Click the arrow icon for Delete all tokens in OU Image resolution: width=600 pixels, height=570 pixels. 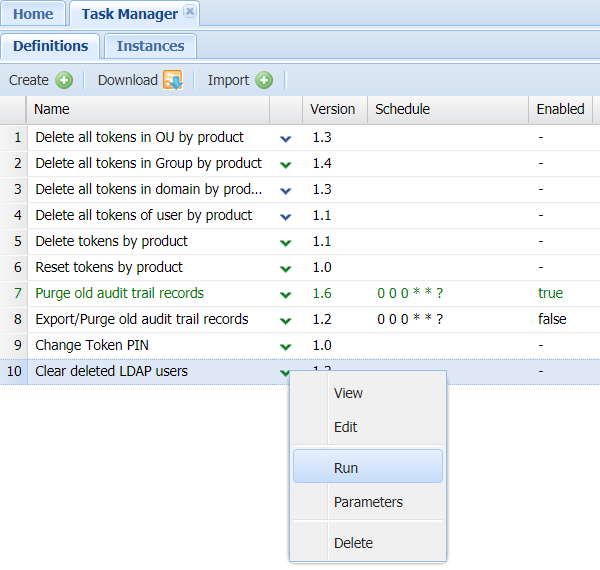click(286, 138)
